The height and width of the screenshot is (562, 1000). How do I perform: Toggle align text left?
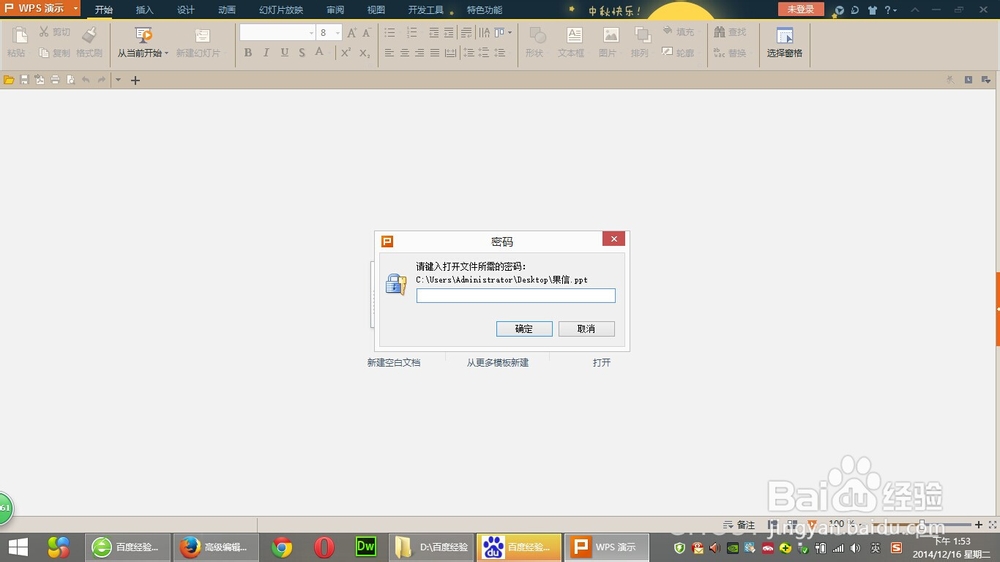tap(389, 53)
